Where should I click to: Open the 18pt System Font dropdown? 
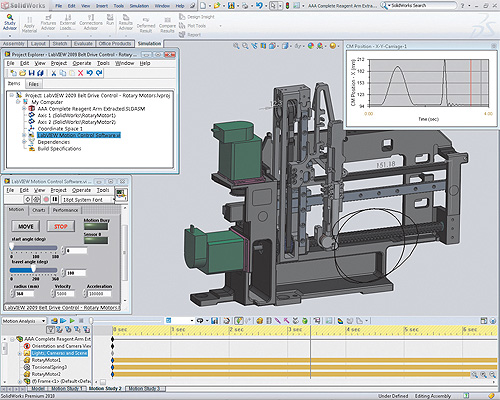pos(87,200)
